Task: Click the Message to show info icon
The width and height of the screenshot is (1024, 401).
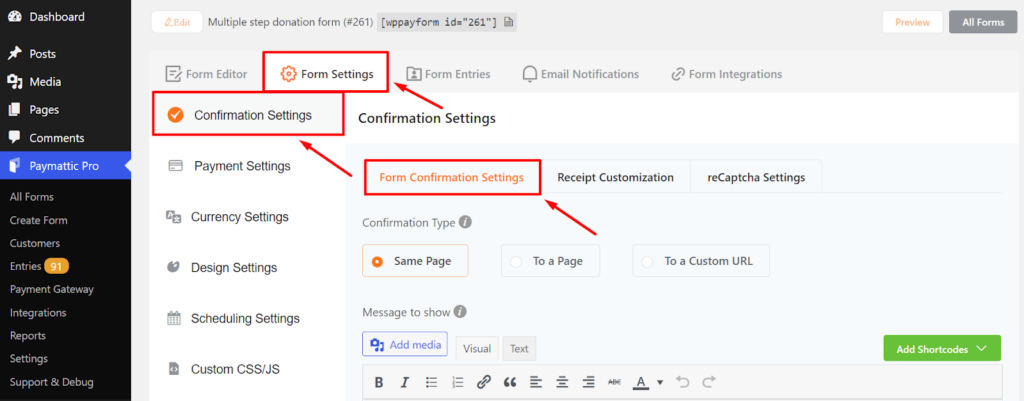Action: (x=460, y=312)
